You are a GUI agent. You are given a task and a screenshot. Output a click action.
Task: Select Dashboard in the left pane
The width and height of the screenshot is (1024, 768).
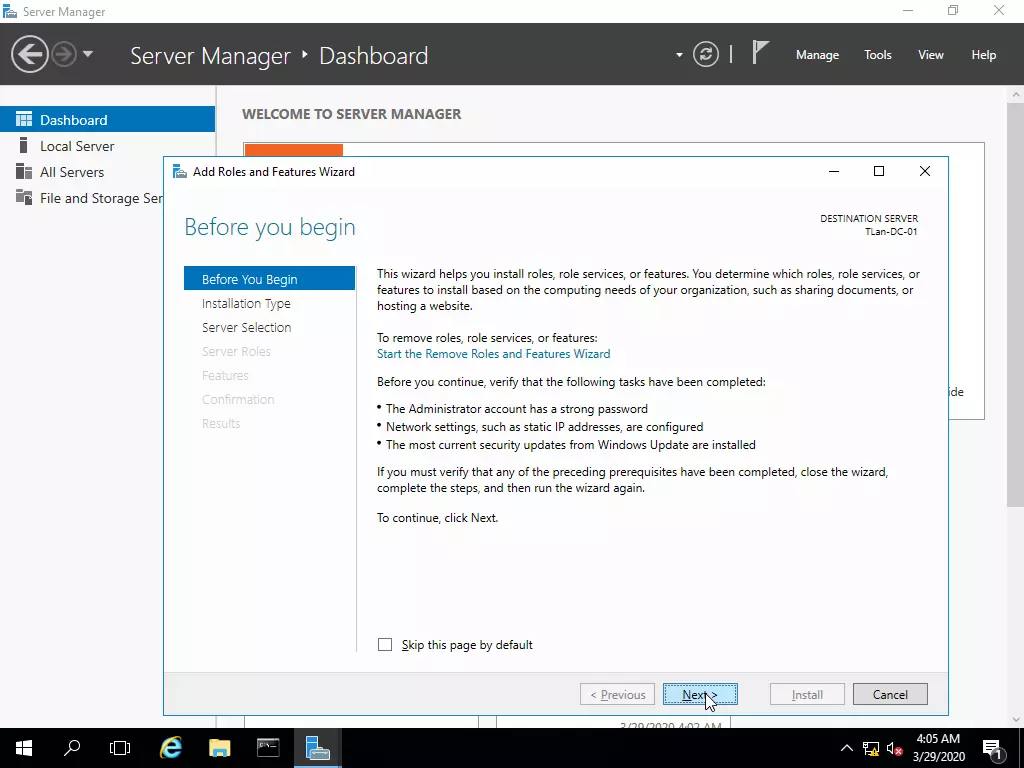pyautogui.click(x=107, y=120)
